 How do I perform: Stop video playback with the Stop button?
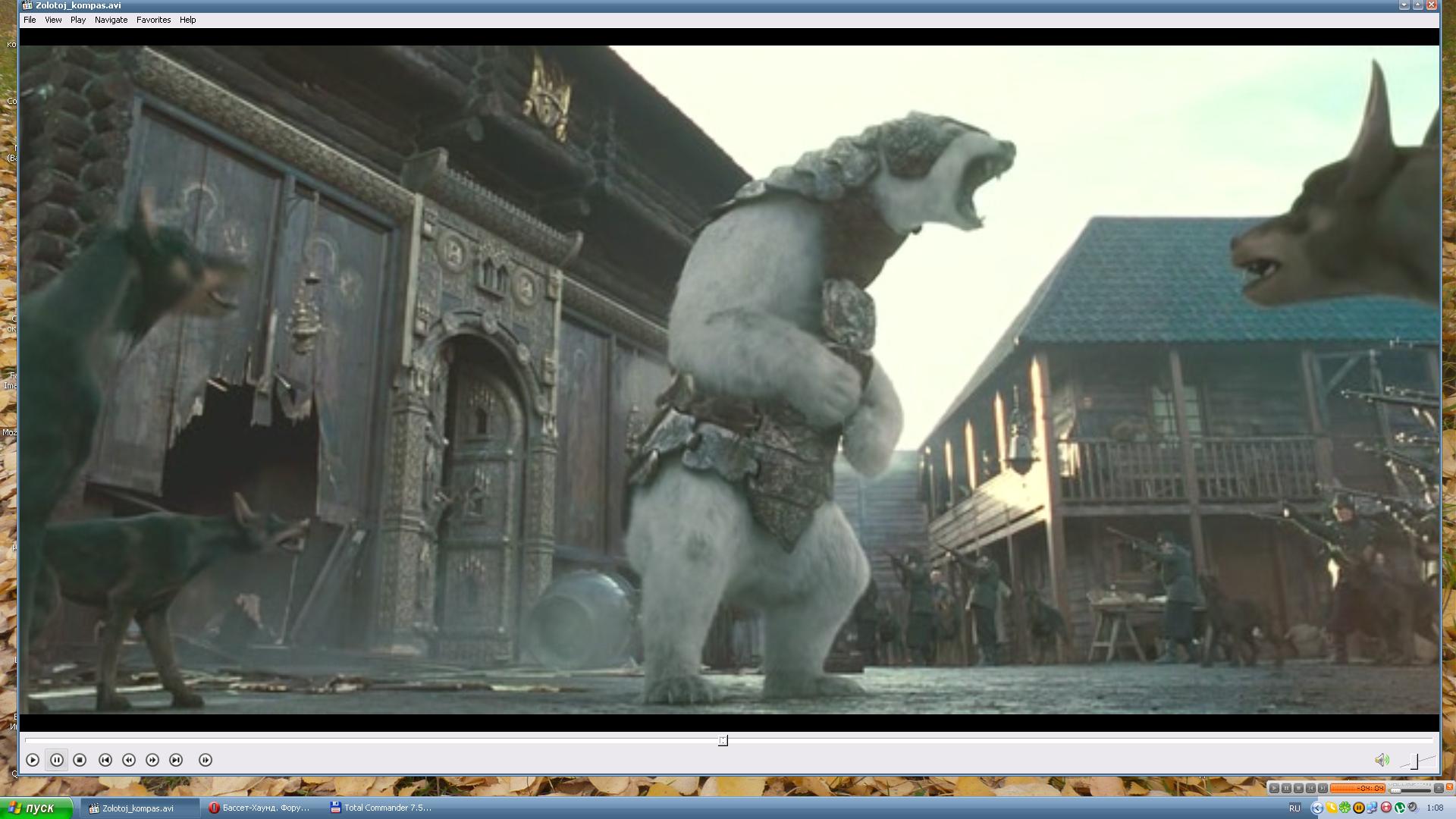pyautogui.click(x=80, y=760)
